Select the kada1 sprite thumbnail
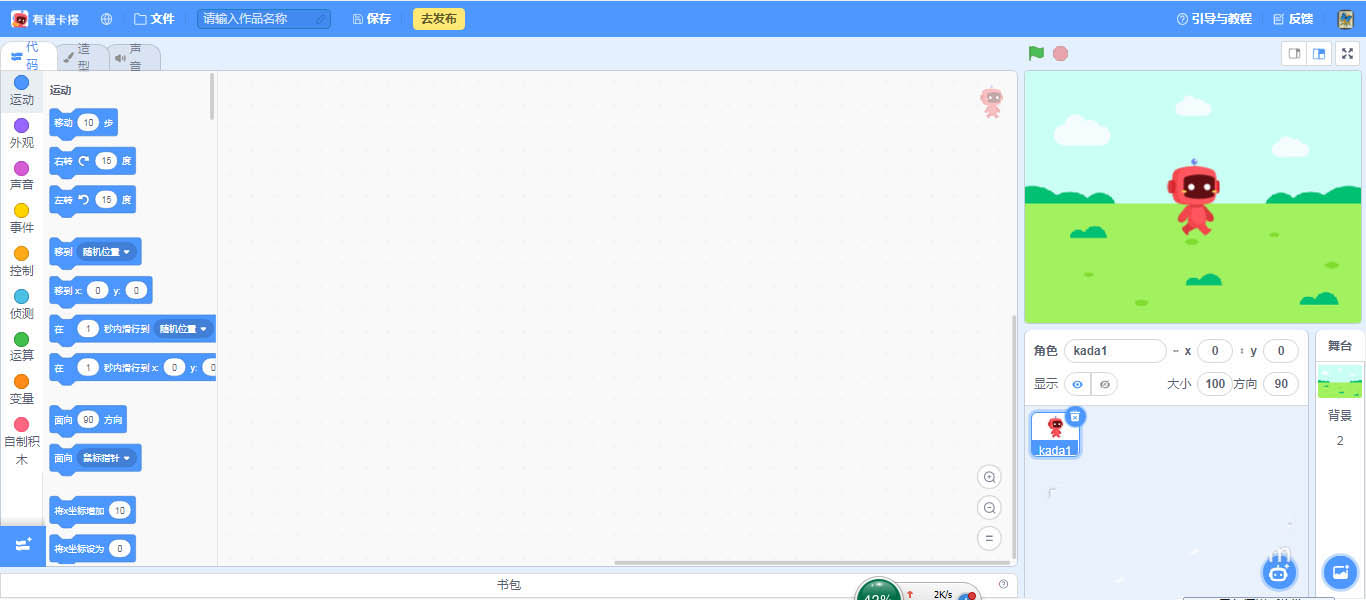The image size is (1366, 600). pos(1055,435)
